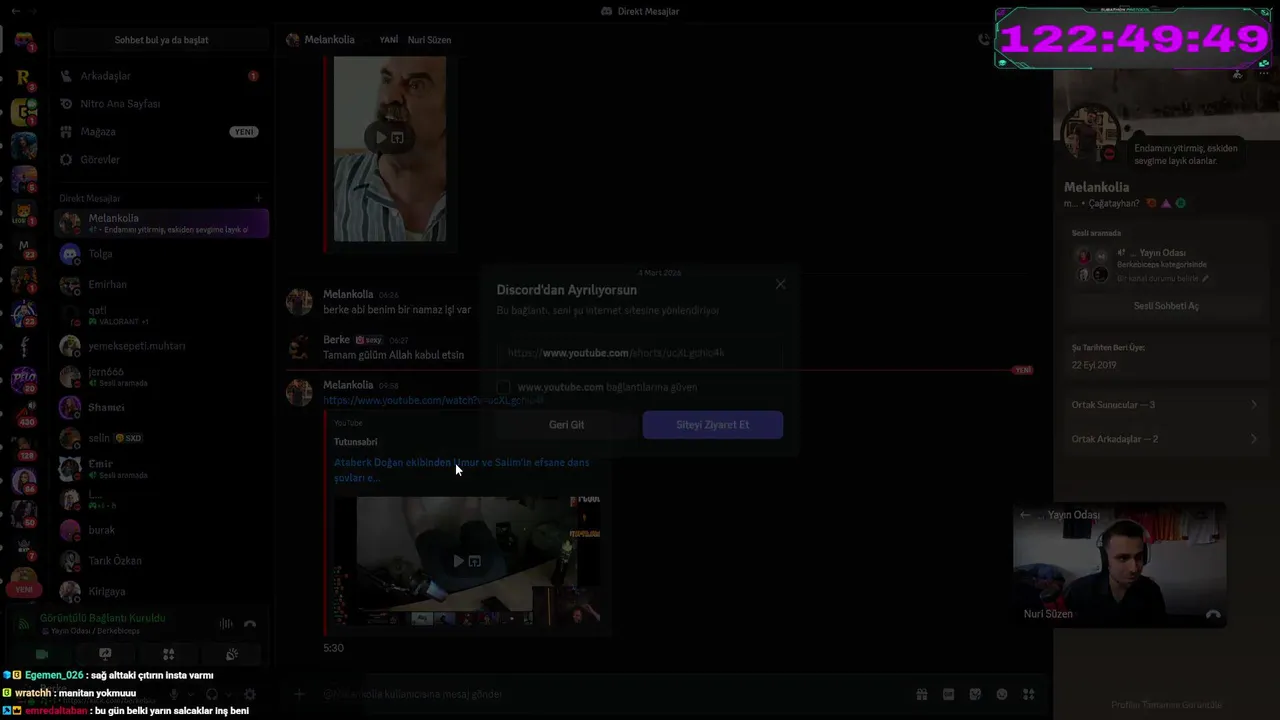Open the Mağaza shop

tap(160, 132)
